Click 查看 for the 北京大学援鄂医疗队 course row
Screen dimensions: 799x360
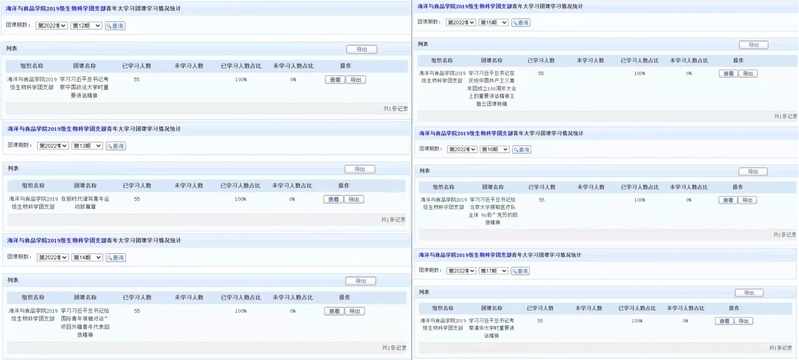[x=728, y=200]
